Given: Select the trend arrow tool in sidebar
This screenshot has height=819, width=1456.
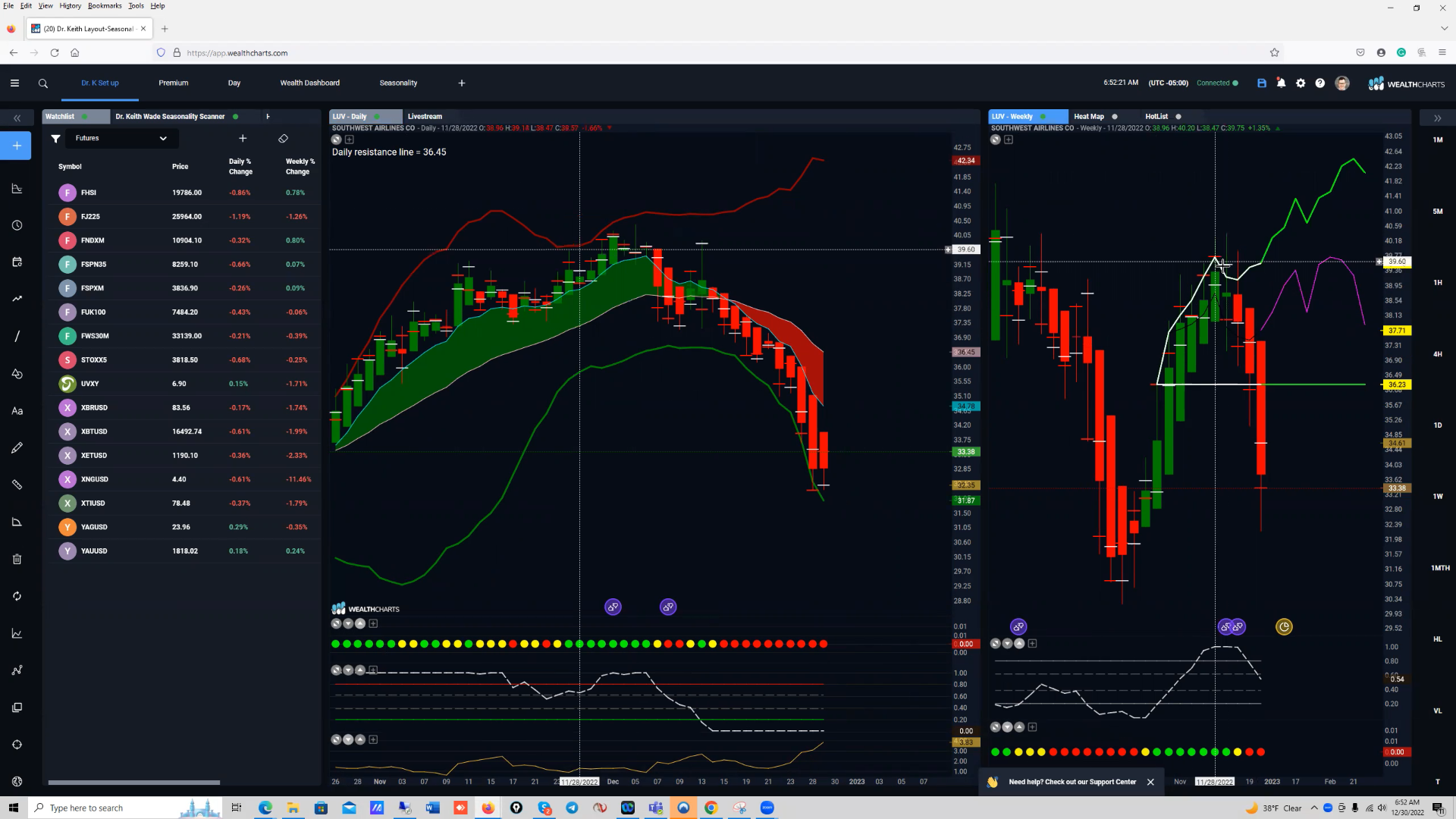Looking at the screenshot, I should click(x=17, y=299).
